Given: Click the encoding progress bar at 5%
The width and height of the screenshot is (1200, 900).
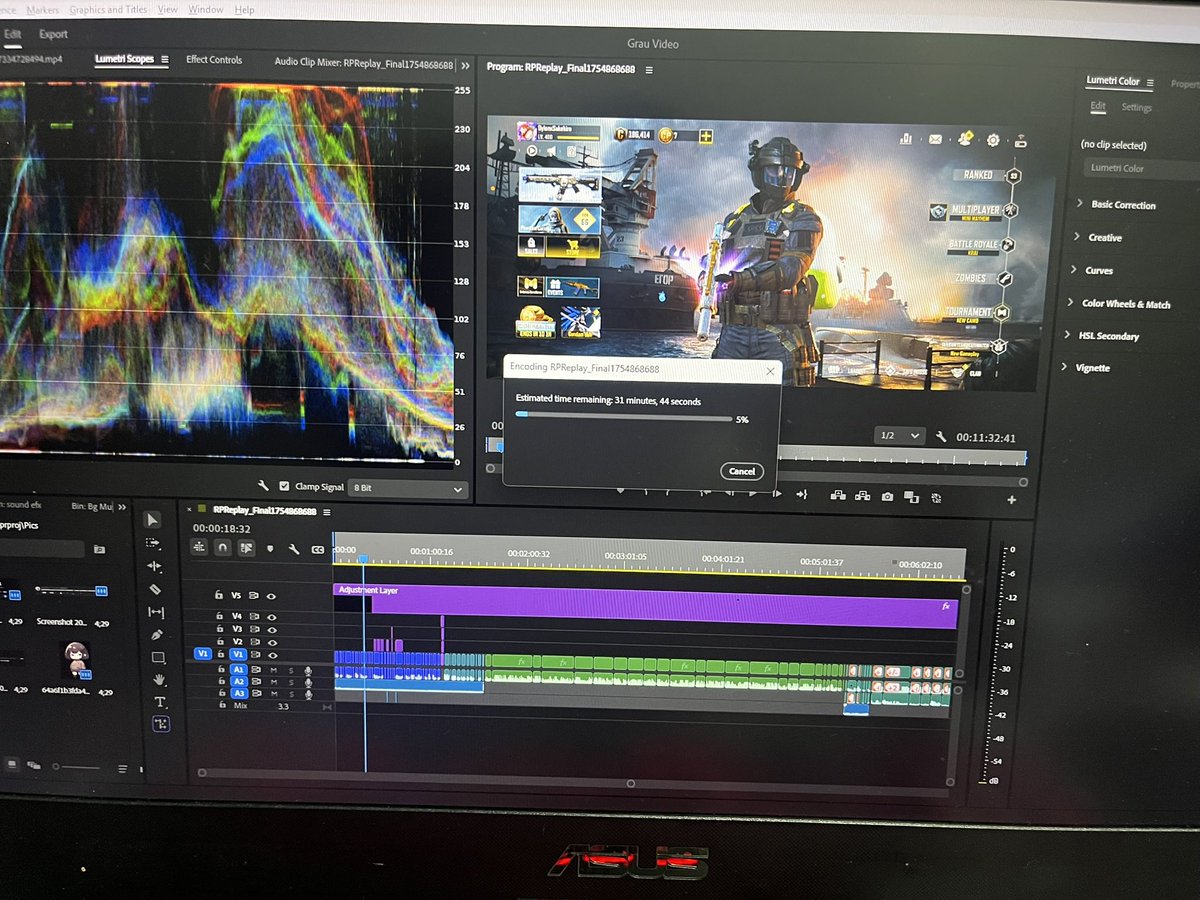Looking at the screenshot, I should (x=623, y=416).
